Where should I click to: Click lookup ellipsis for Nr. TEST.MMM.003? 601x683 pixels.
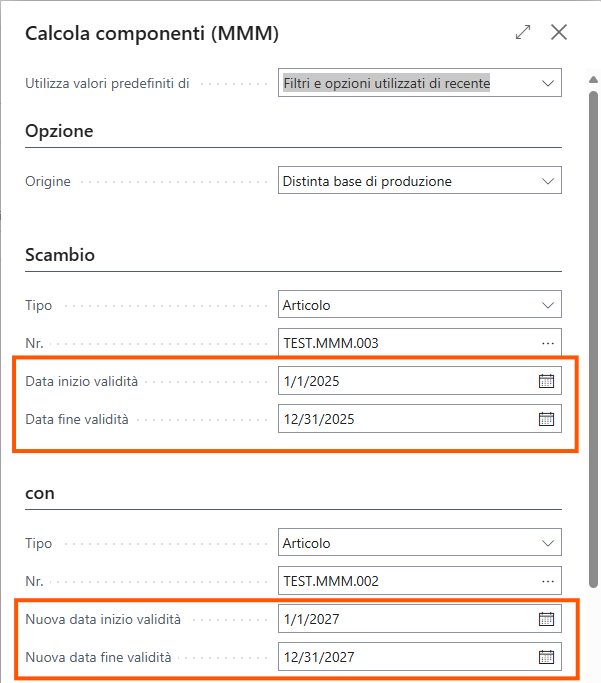coord(547,343)
